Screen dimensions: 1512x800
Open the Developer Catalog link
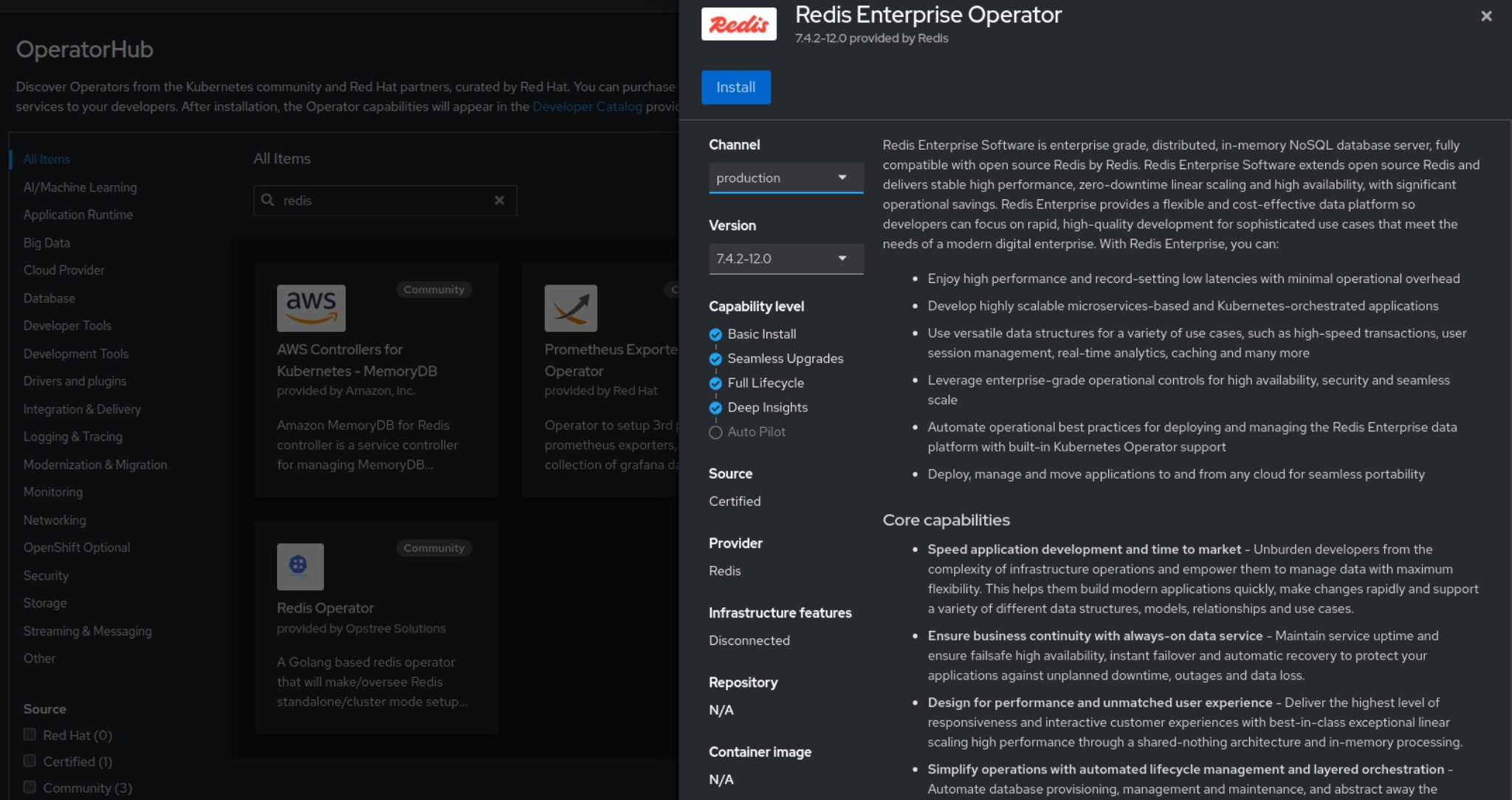[x=587, y=106]
